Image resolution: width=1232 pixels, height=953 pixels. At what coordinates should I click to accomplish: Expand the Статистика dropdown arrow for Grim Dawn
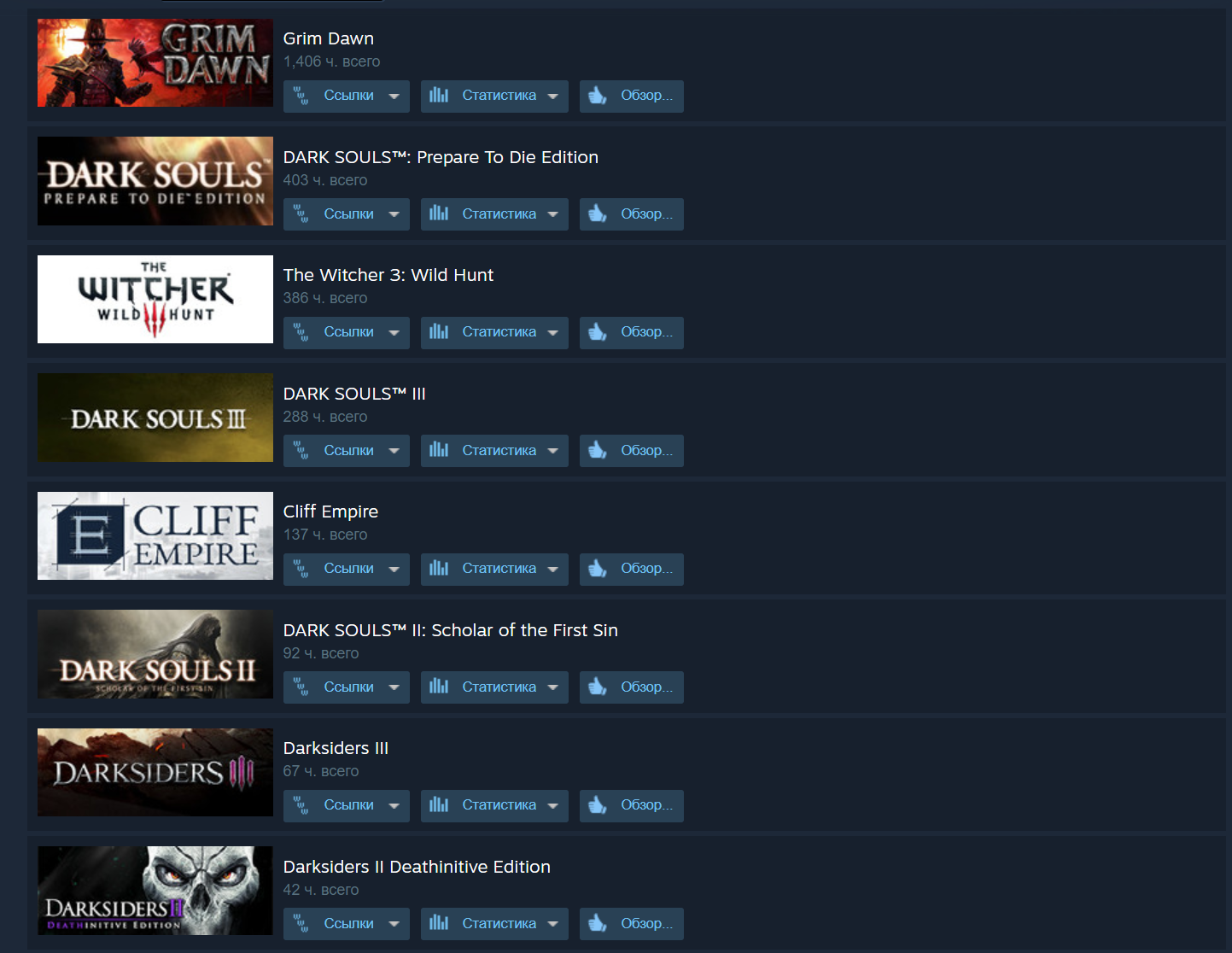(x=552, y=96)
